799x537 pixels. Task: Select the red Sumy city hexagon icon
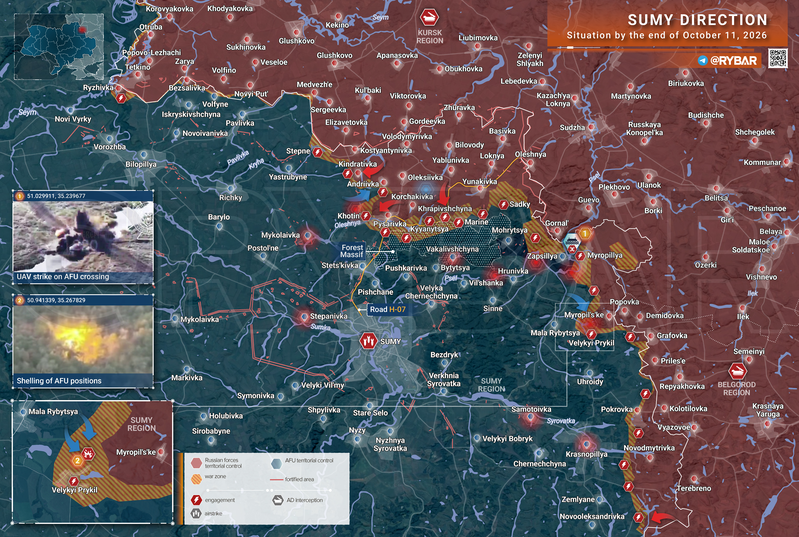(368, 341)
